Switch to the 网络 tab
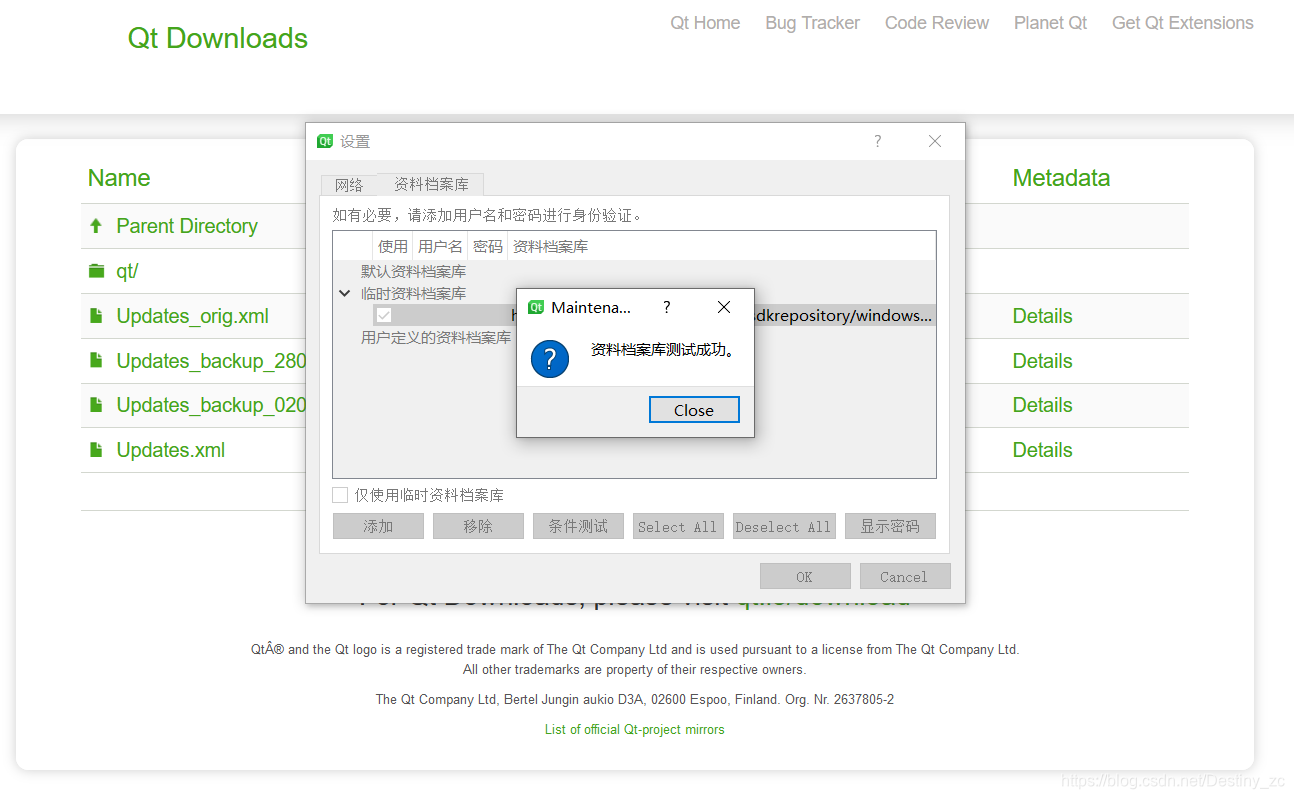Screen dimensions: 1294x799 (348, 184)
